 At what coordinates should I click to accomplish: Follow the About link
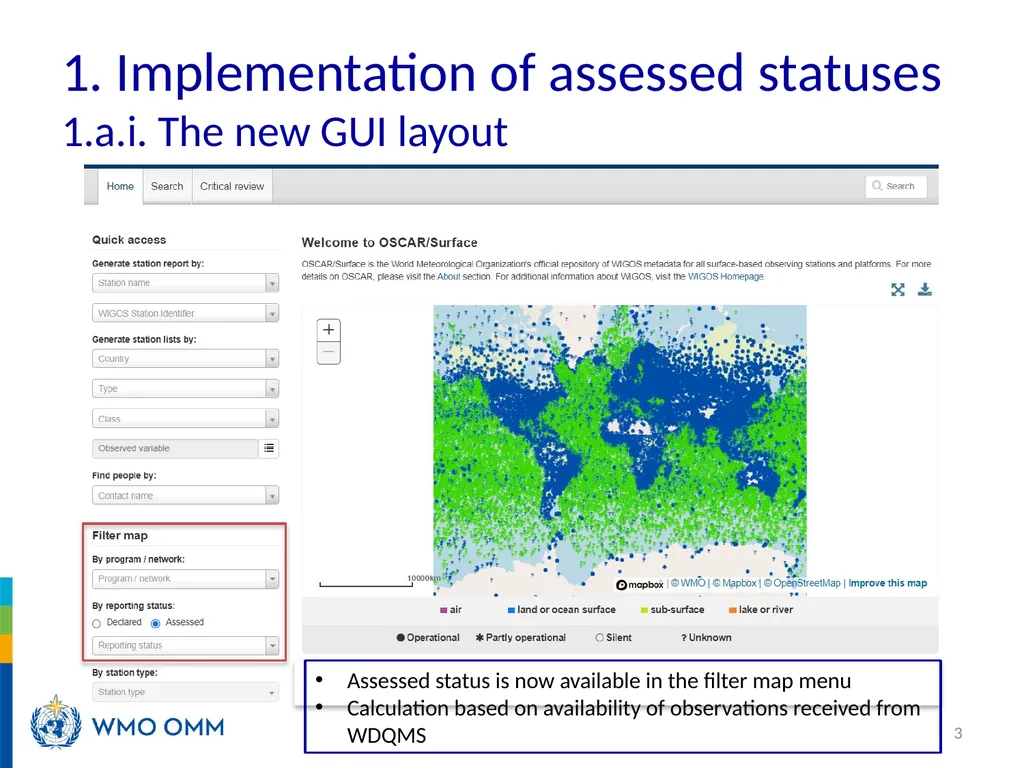[x=449, y=277]
